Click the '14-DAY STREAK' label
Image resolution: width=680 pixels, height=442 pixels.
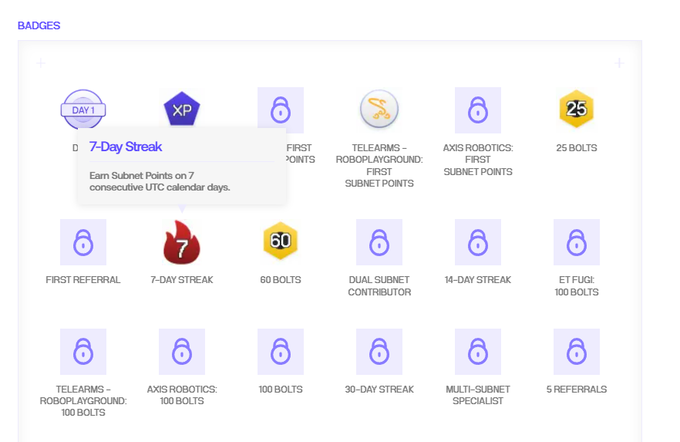coord(477,280)
